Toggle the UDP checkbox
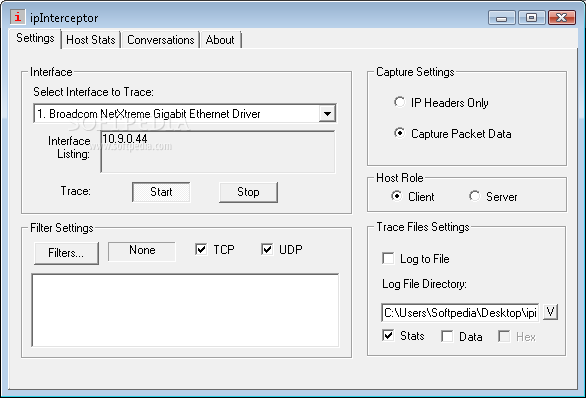This screenshot has height=398, width=586. (282, 249)
